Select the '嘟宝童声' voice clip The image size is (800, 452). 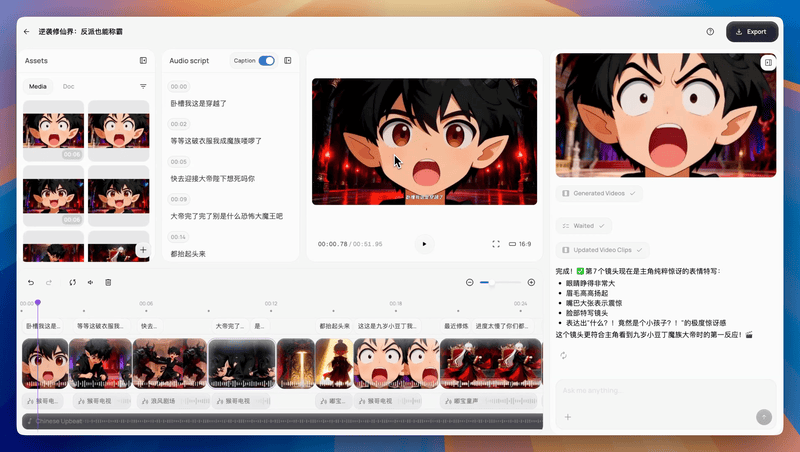click(489, 401)
